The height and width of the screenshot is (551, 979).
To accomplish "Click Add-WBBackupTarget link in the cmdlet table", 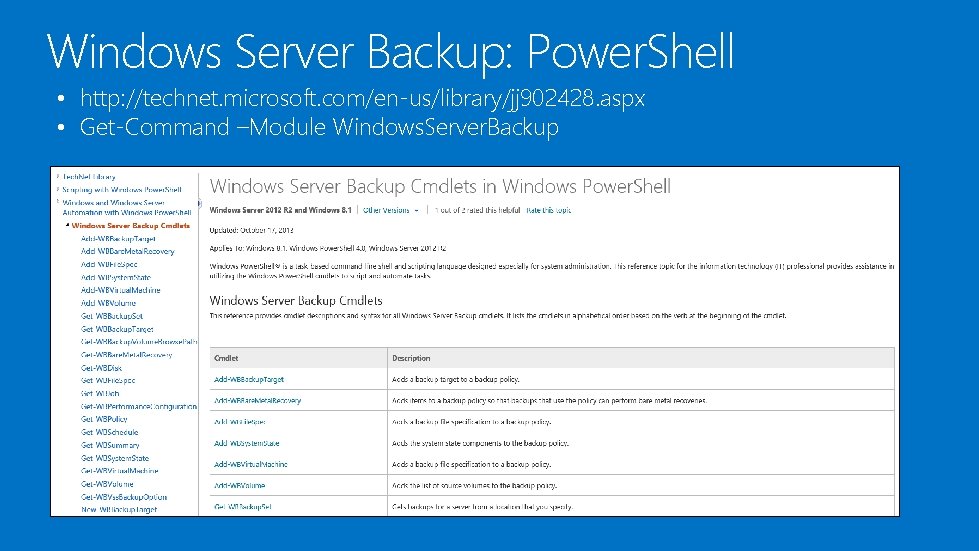I will [249, 379].
